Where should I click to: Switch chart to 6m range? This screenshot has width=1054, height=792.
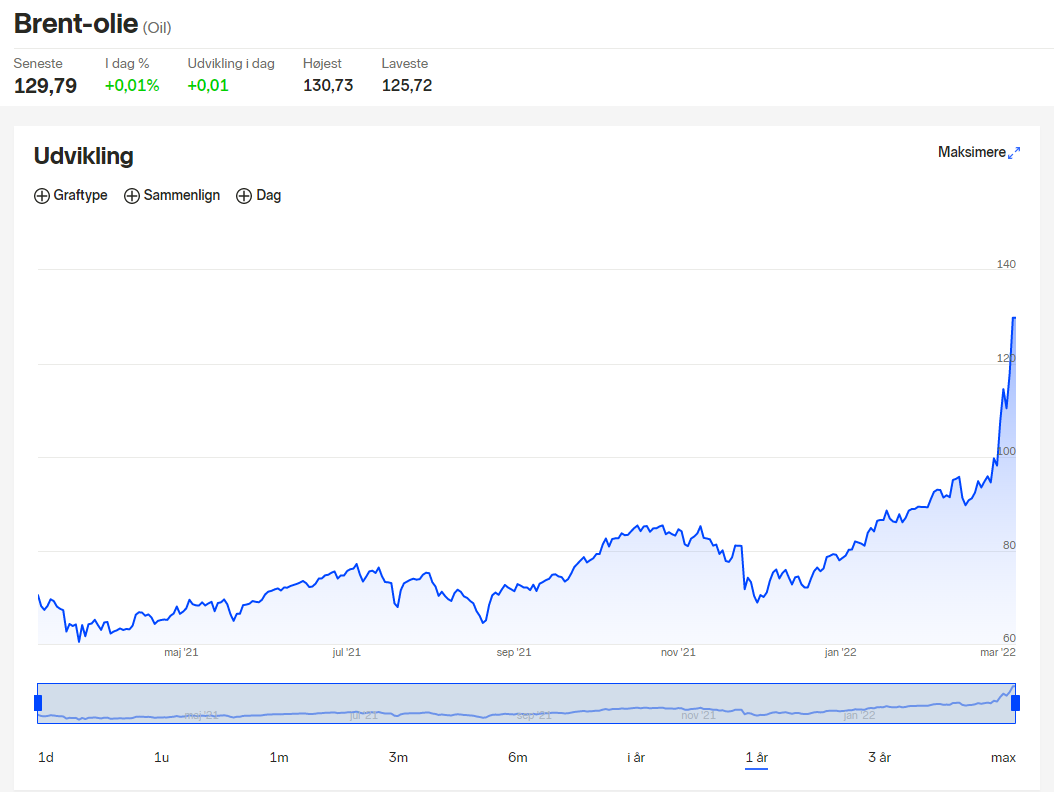[x=518, y=758]
